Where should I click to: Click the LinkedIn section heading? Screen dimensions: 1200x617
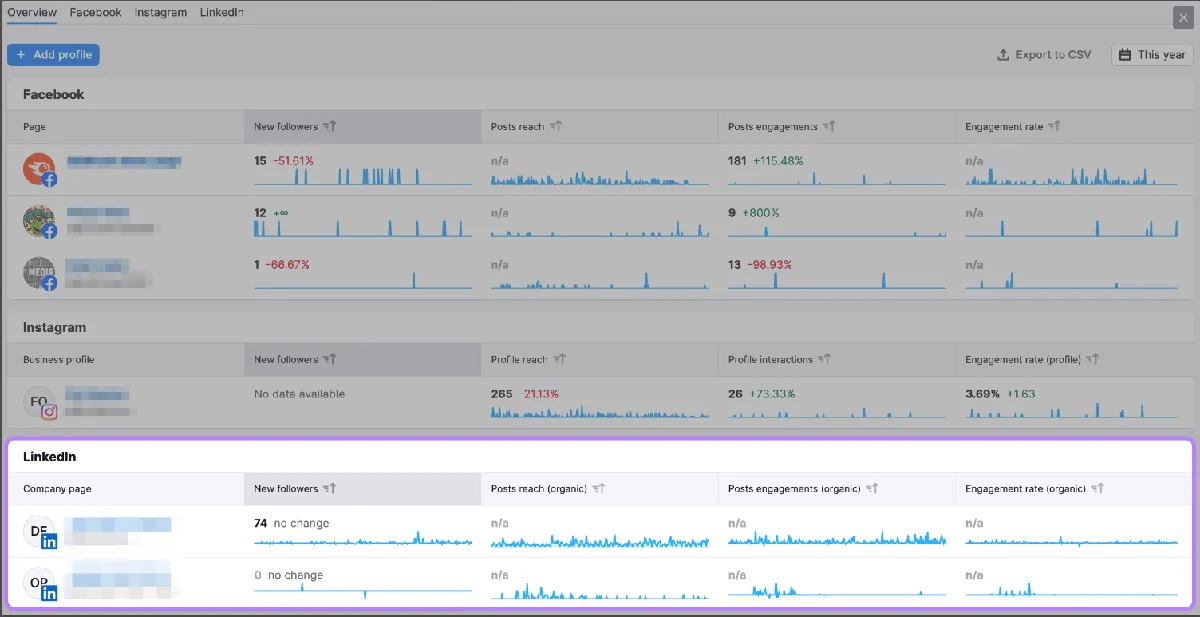tap(50, 456)
